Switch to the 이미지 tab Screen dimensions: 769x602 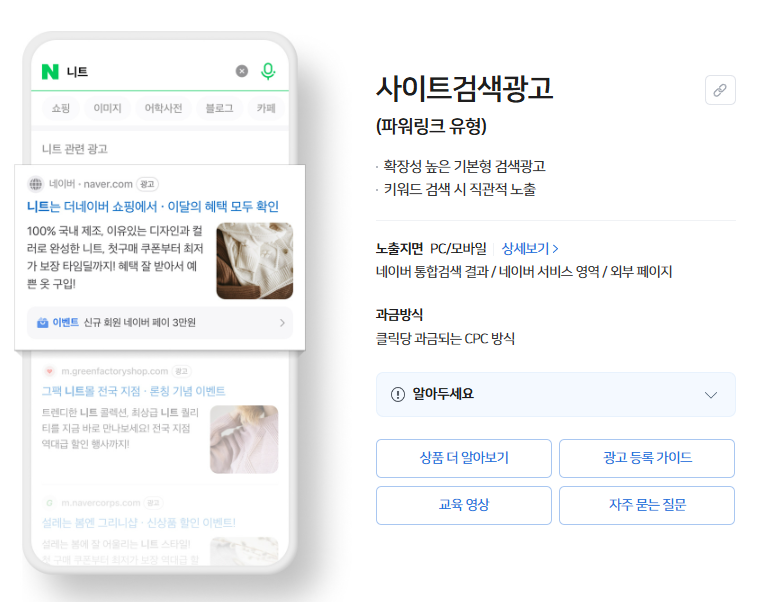coord(107,108)
